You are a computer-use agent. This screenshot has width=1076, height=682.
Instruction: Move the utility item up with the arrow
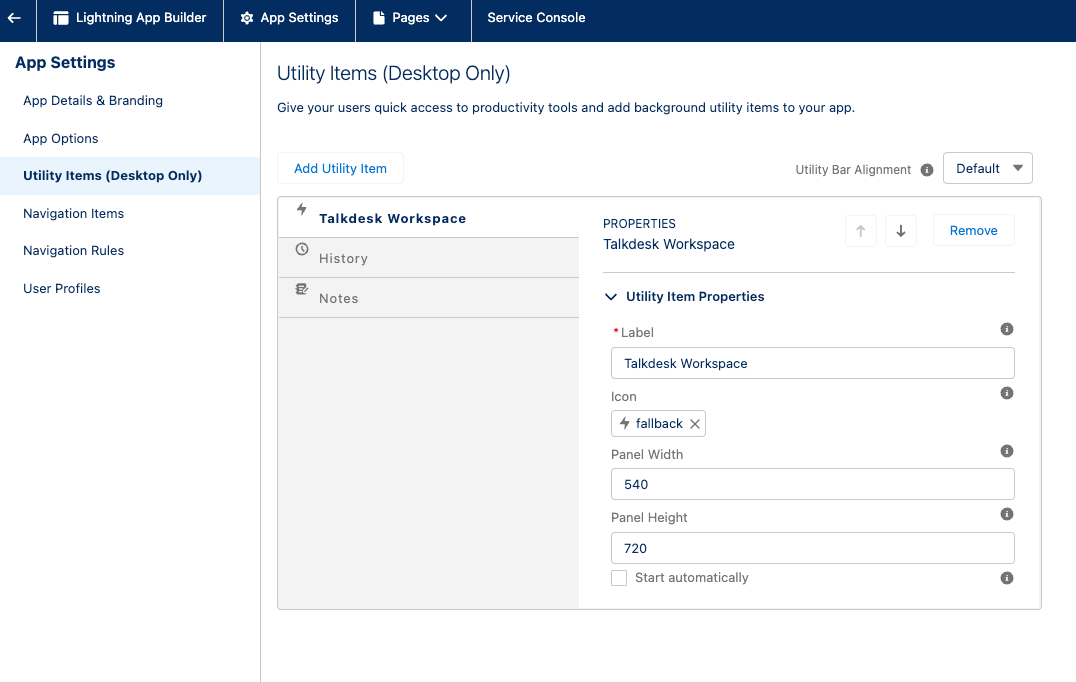point(860,230)
